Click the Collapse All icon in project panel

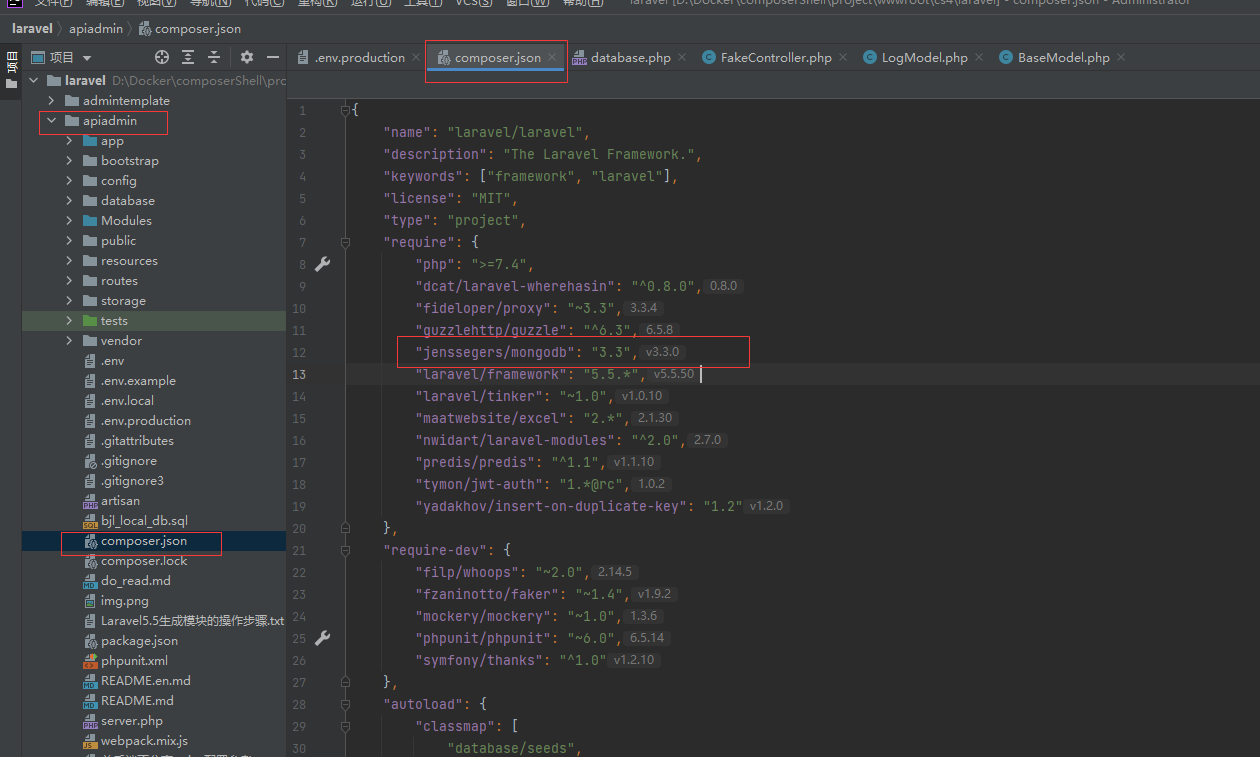click(214, 58)
